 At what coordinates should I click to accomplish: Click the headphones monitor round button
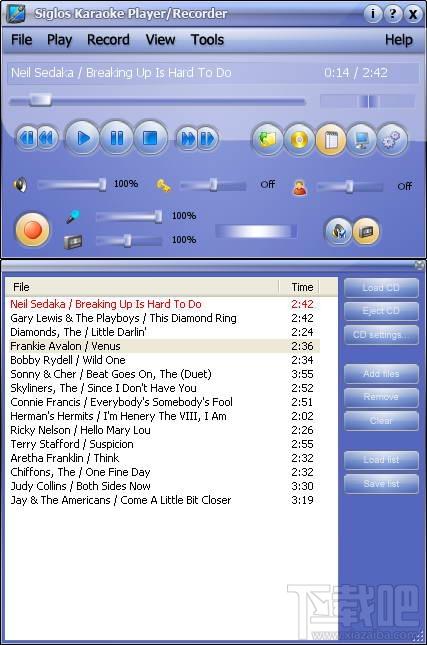coord(338,232)
